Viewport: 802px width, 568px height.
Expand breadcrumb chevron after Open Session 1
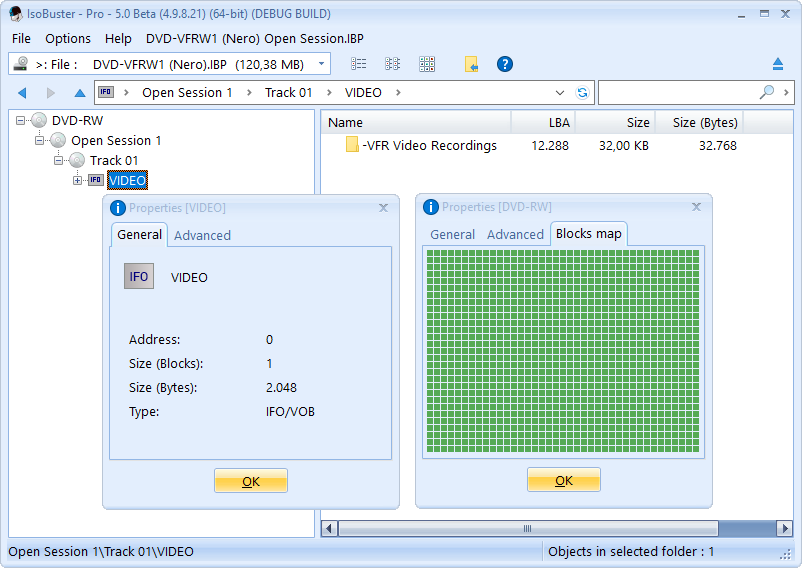pos(249,93)
